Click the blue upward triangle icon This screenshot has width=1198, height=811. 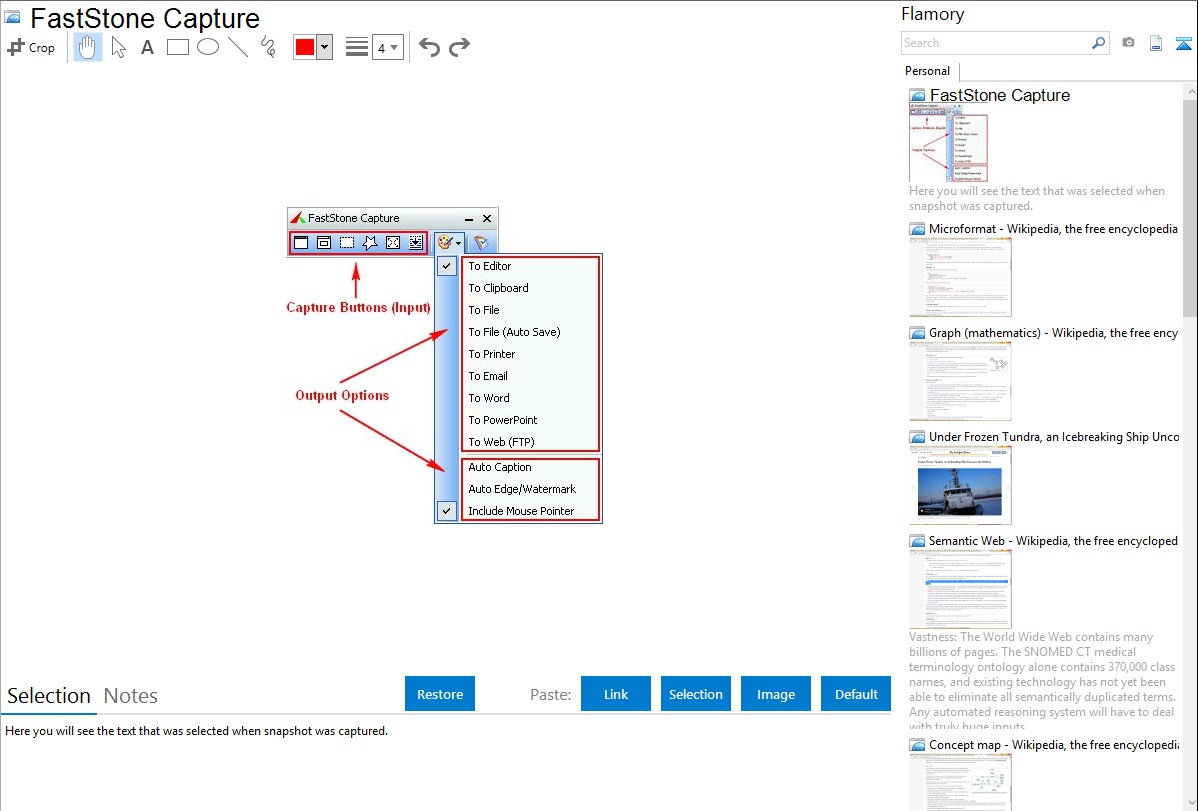tap(1183, 43)
